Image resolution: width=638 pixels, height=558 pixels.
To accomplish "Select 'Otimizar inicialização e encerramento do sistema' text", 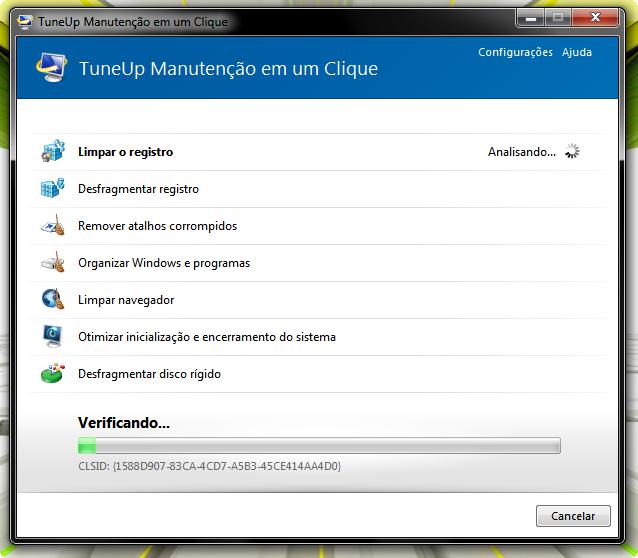I will (x=207, y=337).
